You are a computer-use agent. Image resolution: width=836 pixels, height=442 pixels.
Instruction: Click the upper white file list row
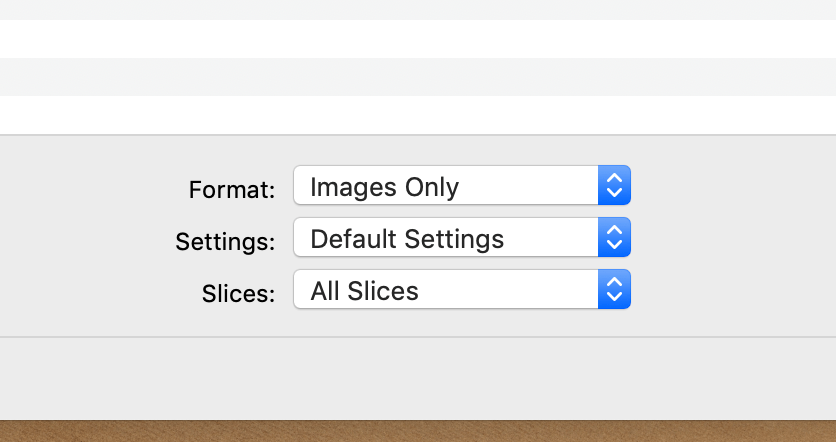(x=418, y=39)
